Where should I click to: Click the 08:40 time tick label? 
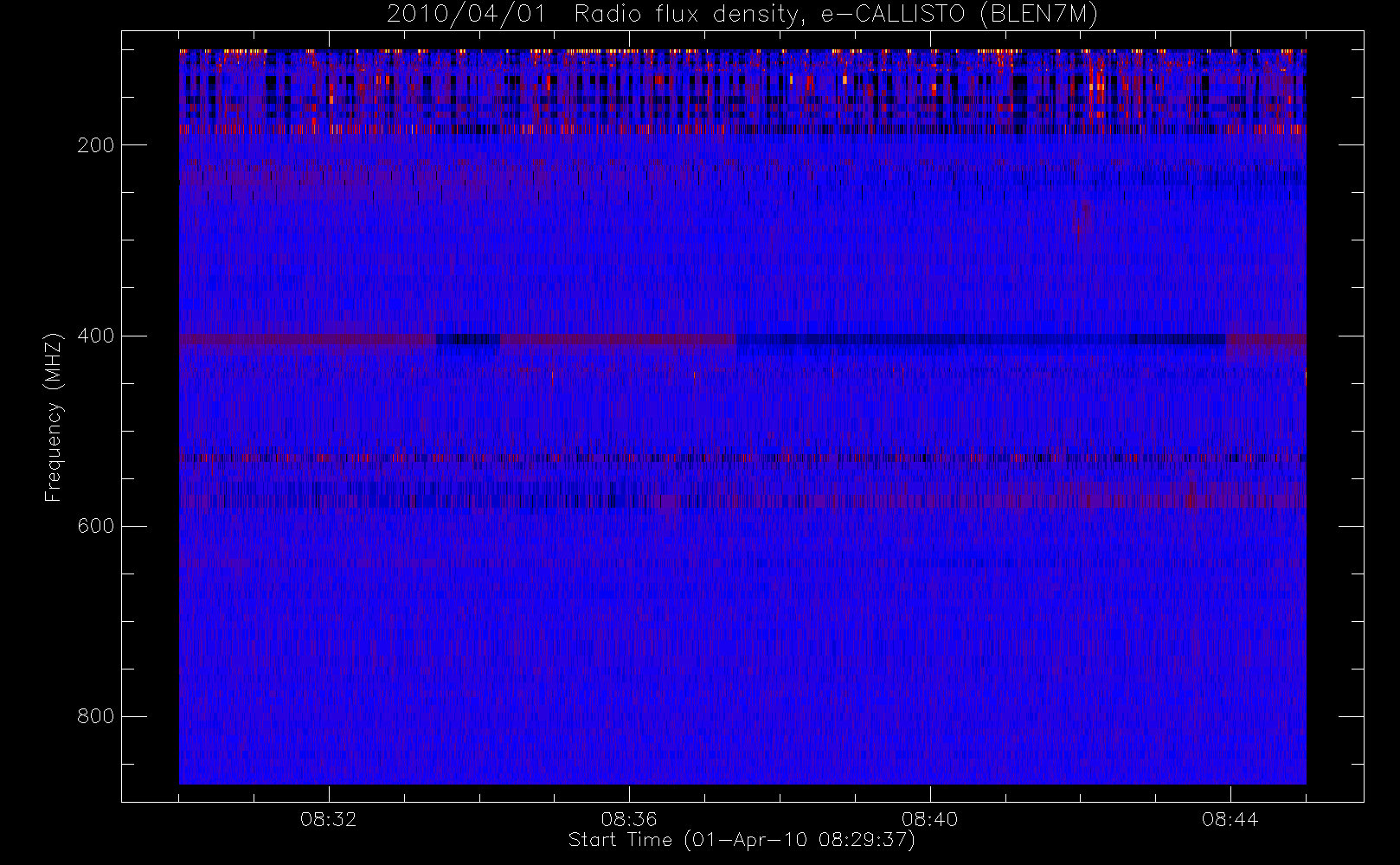tap(929, 819)
